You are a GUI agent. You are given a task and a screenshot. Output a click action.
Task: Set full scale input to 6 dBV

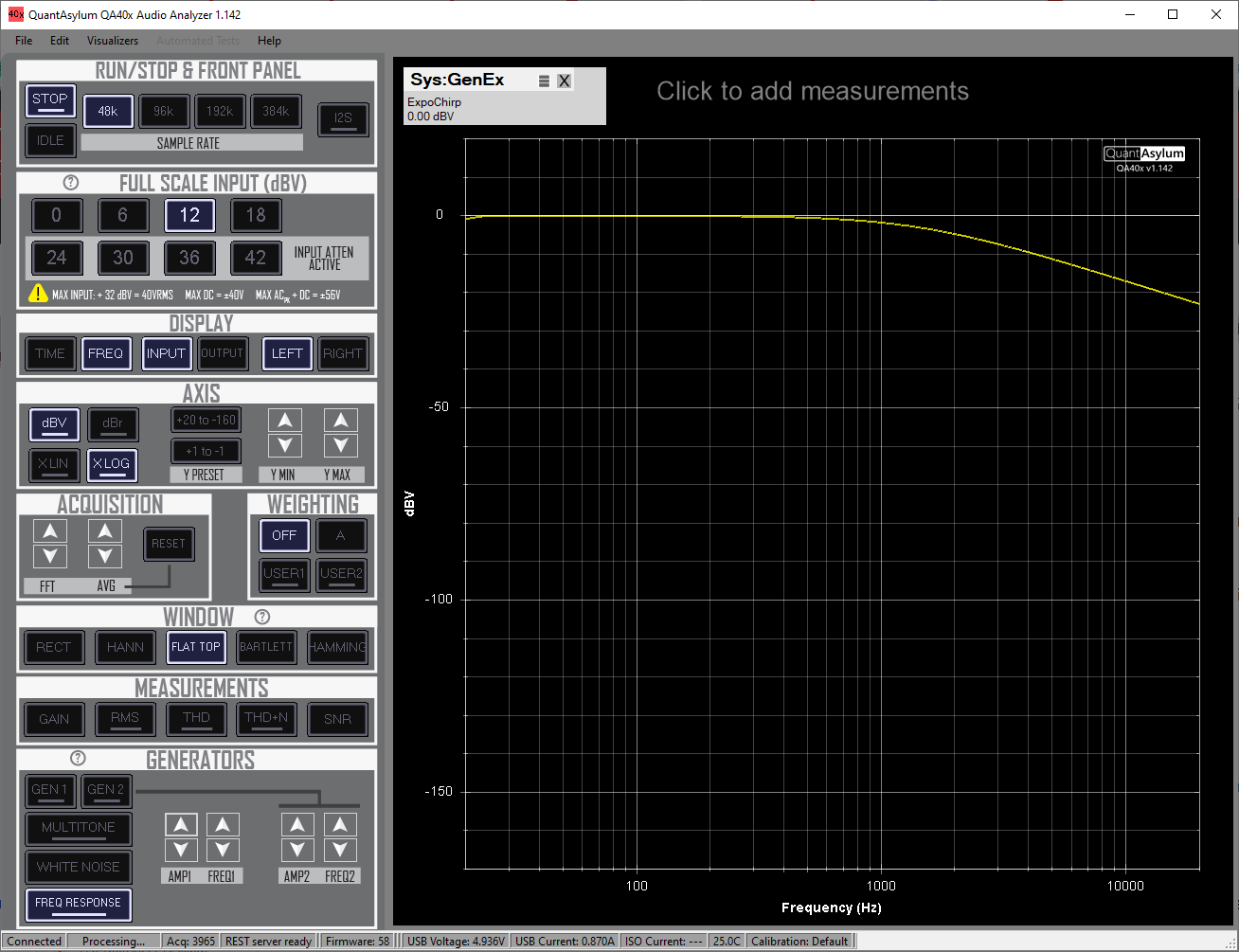(x=123, y=215)
